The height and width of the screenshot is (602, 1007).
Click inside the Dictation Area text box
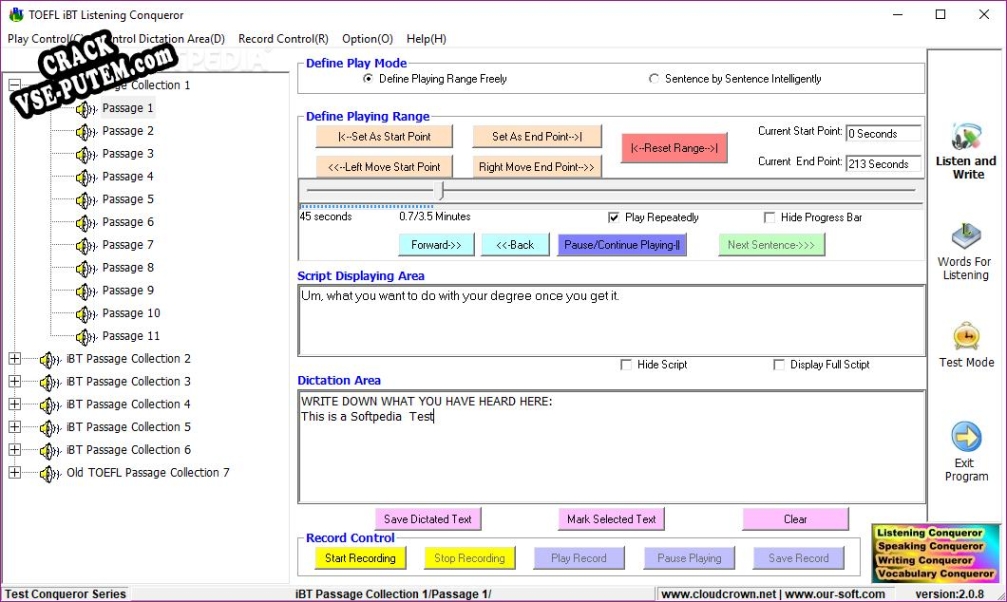coord(611,460)
